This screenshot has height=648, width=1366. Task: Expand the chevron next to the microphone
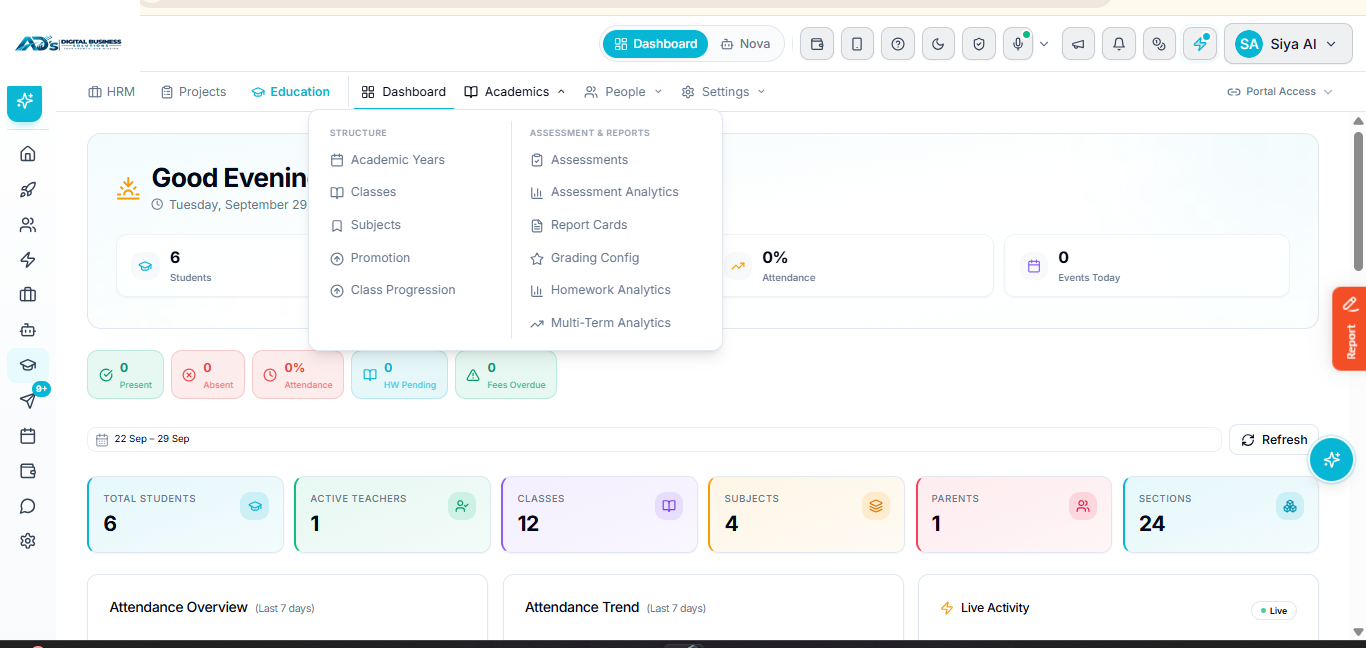coord(1044,44)
